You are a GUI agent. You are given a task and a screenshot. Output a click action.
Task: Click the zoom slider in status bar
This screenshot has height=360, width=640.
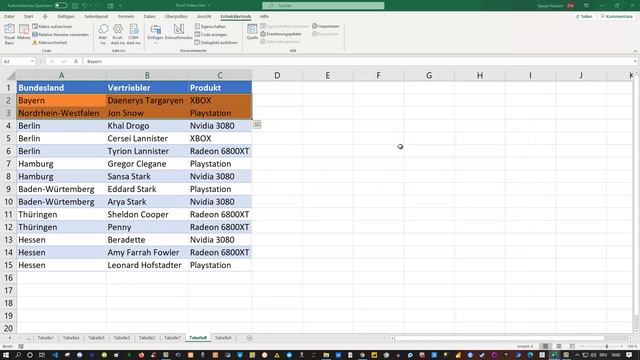coord(607,346)
